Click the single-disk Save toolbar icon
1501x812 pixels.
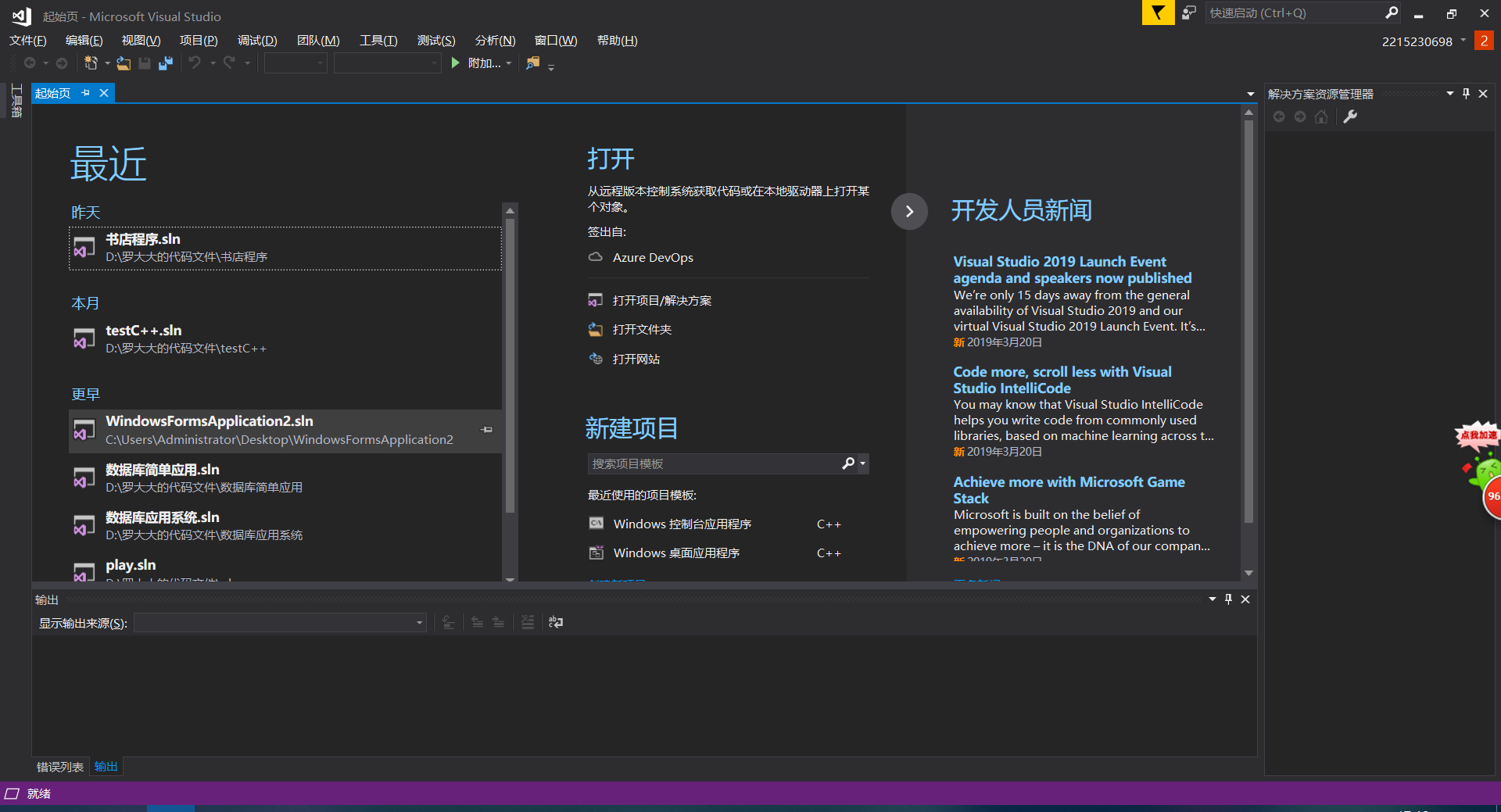145,63
